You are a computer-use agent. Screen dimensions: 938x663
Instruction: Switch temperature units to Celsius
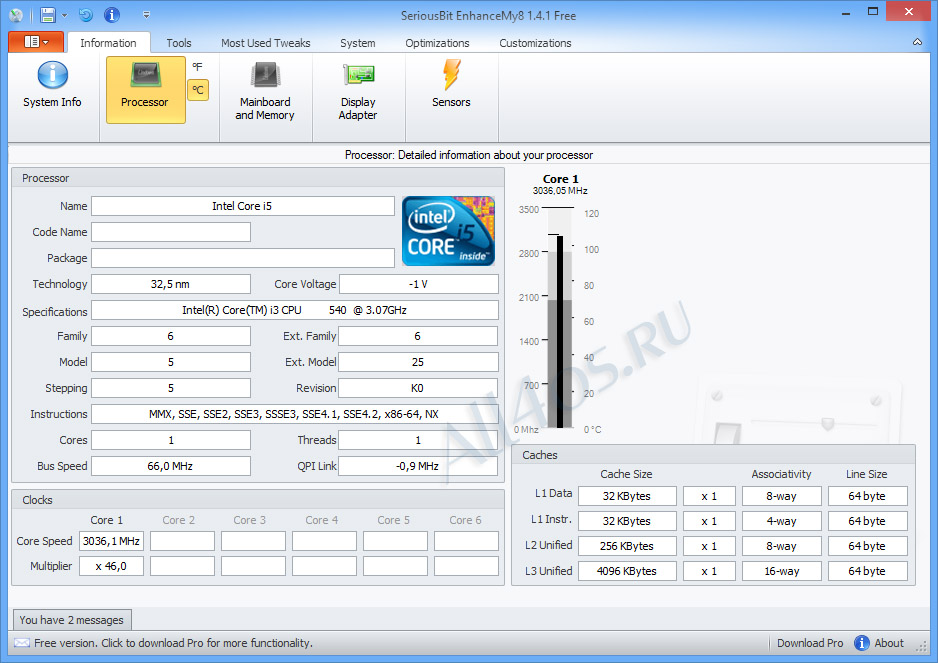point(198,90)
